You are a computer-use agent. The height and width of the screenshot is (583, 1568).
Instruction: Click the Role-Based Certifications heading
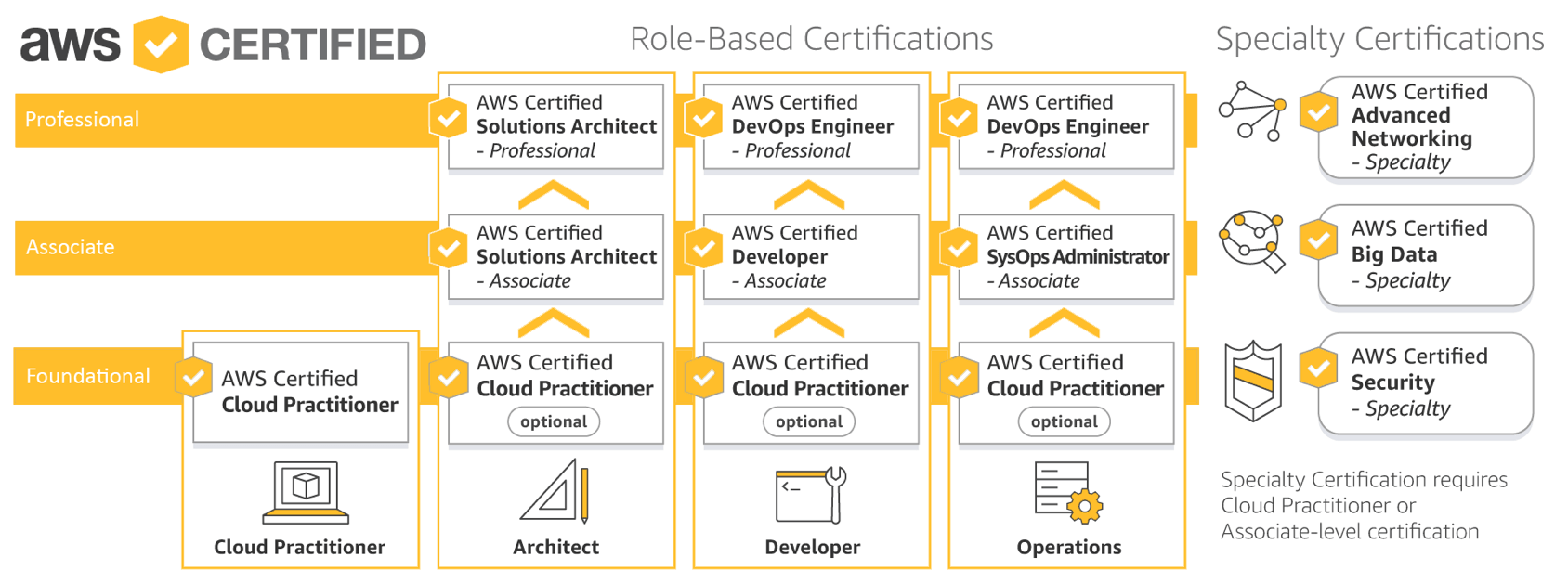tap(811, 39)
